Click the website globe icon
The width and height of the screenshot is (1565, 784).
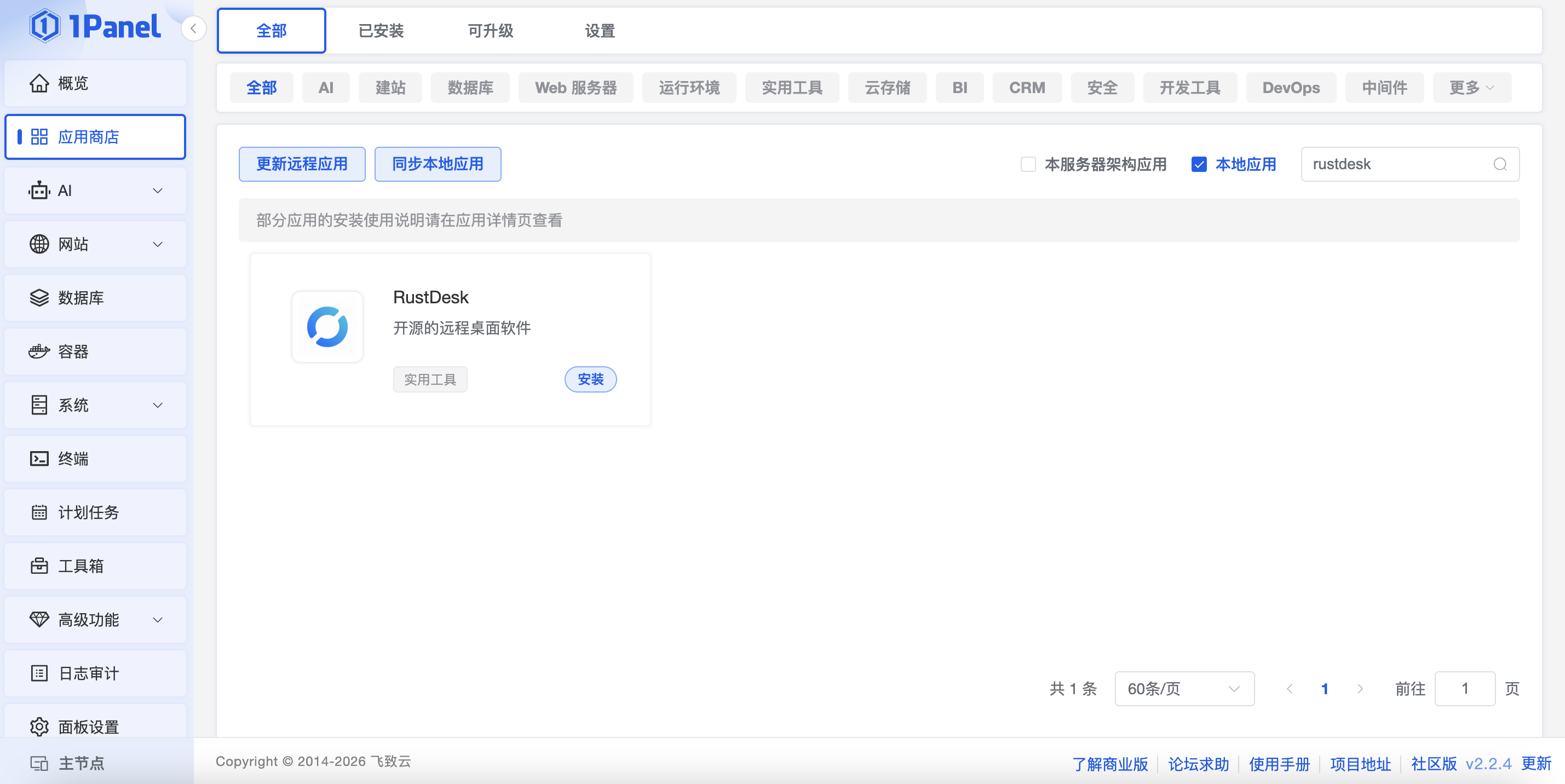tap(39, 244)
